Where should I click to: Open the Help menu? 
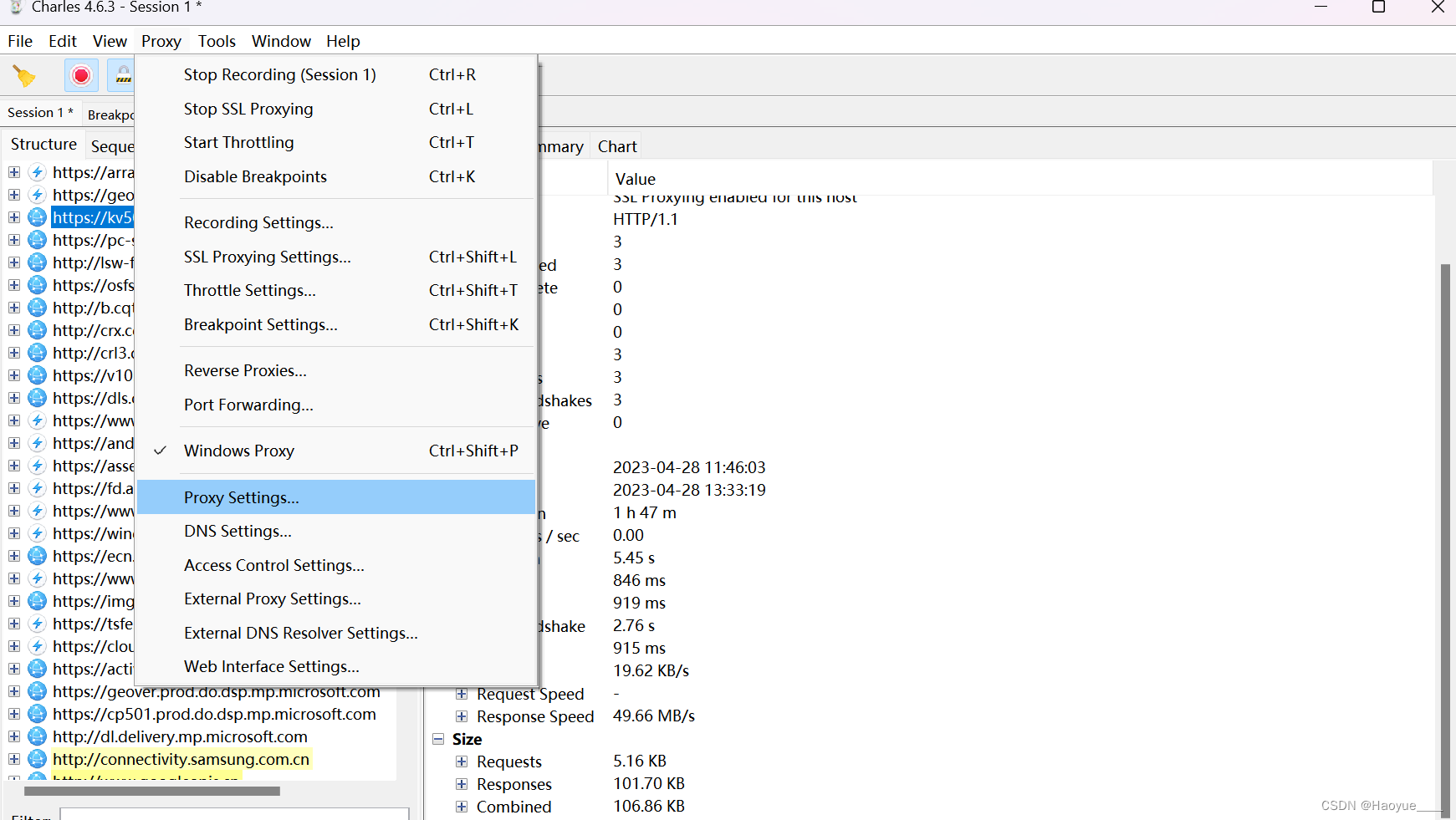[x=343, y=41]
